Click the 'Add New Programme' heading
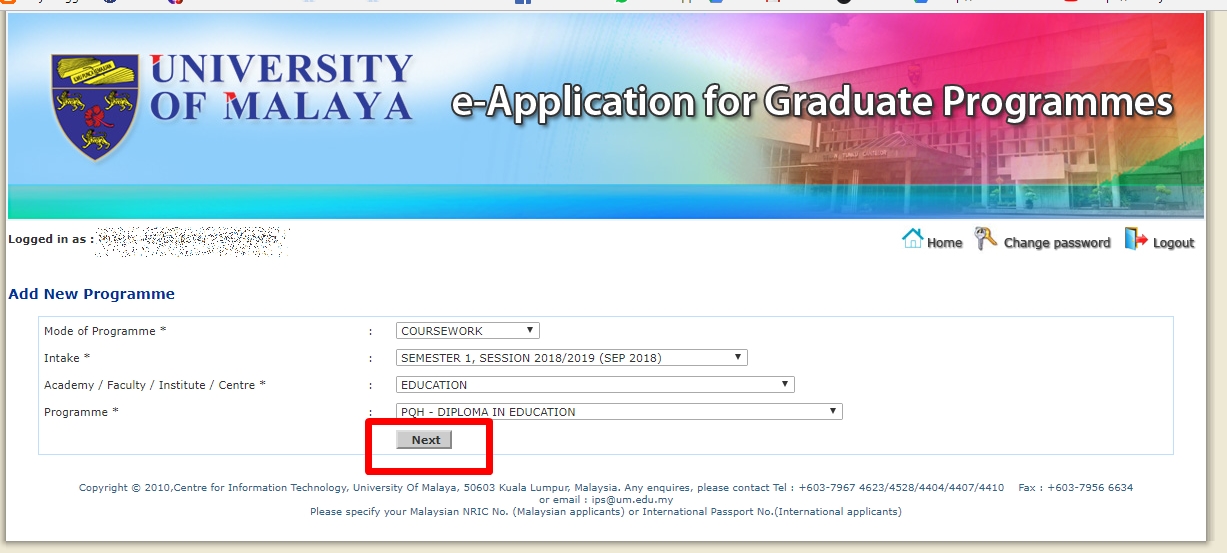 click(91, 294)
